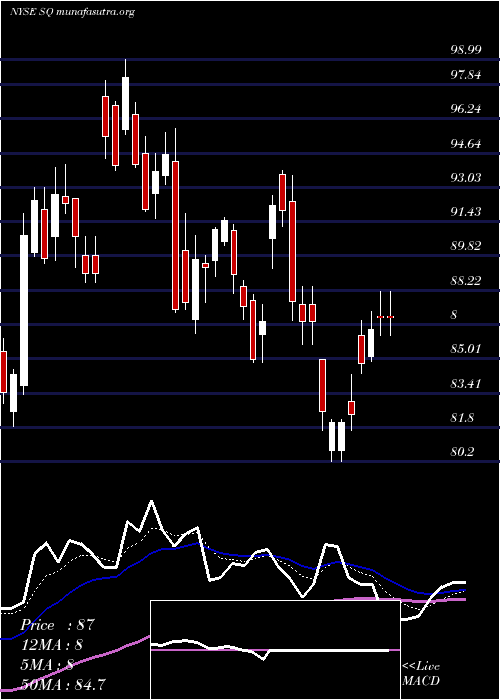The height and width of the screenshot is (700, 500).
Task: Click the 'Price : 87' legend entry
Action: tap(58, 625)
